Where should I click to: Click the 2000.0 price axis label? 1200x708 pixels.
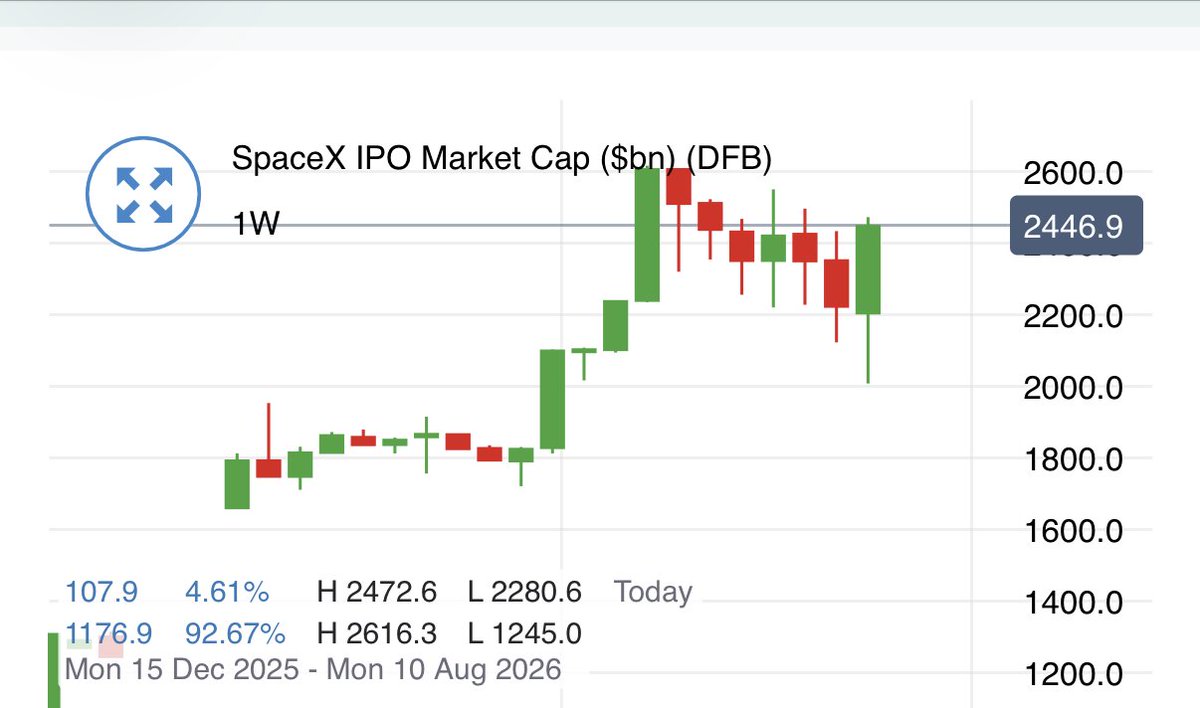click(x=1072, y=388)
